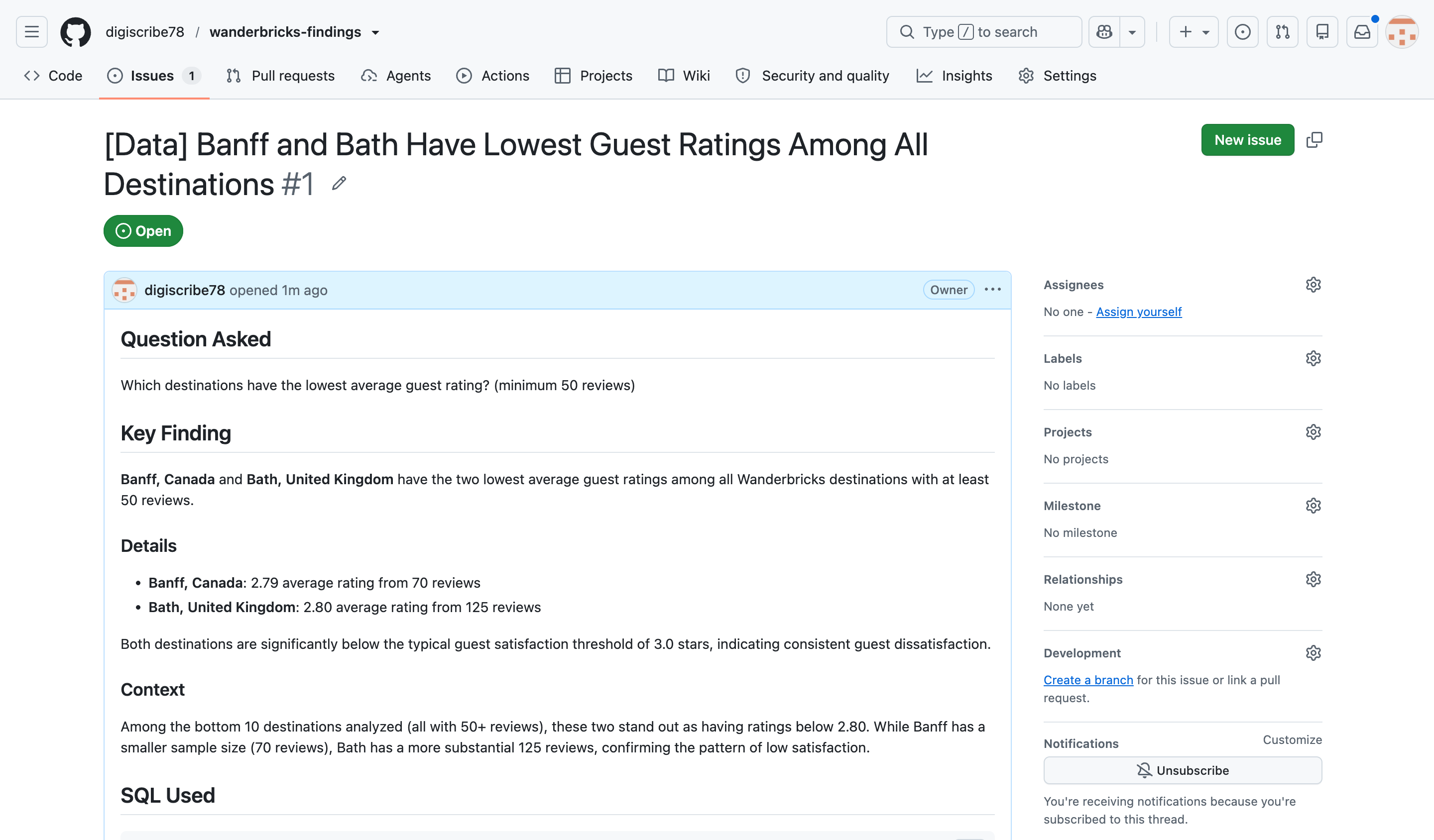Open the Security and quality tab
The height and width of the screenshot is (840, 1434).
(x=812, y=76)
